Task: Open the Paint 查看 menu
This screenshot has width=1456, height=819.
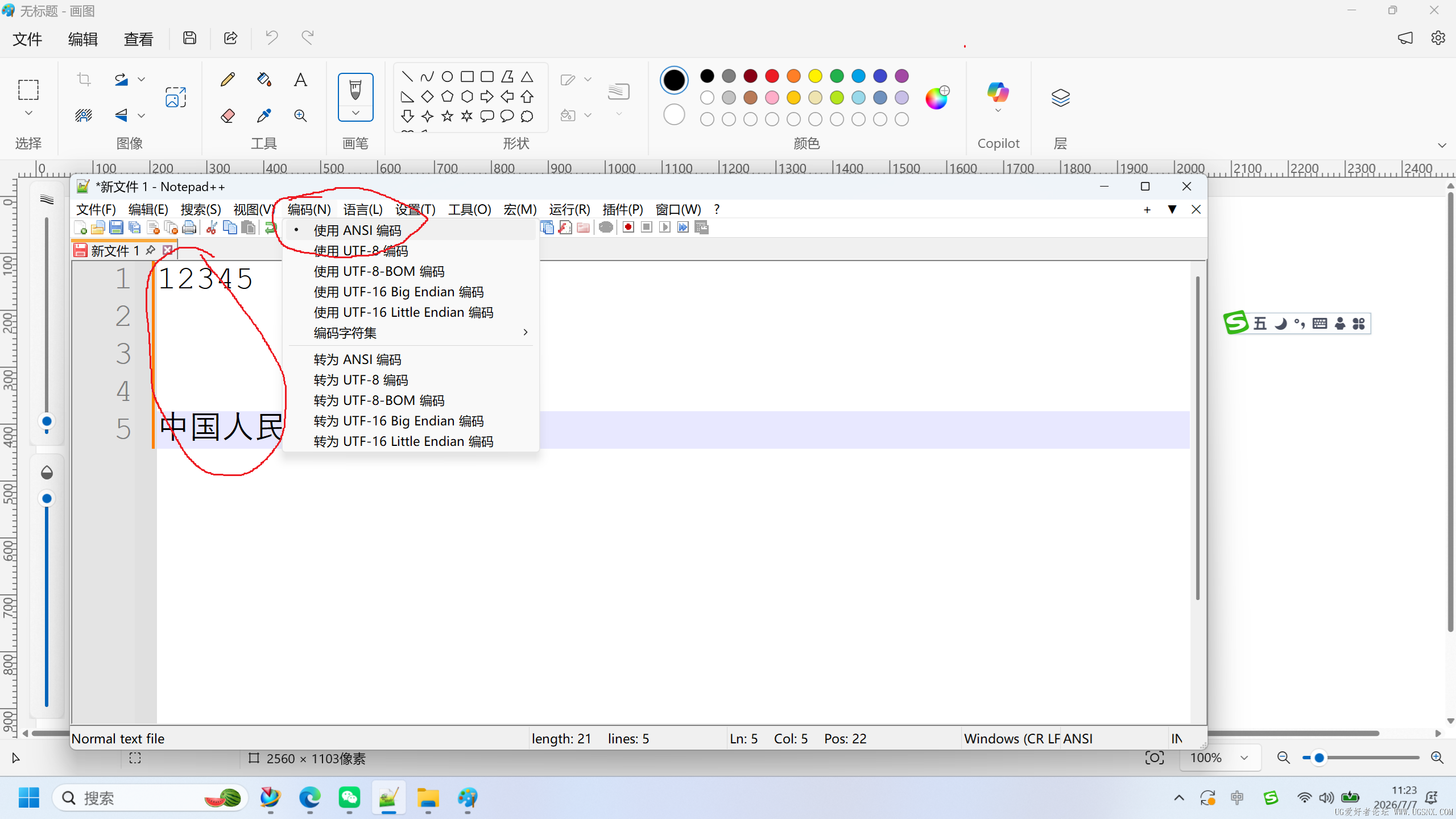Action: (139, 39)
